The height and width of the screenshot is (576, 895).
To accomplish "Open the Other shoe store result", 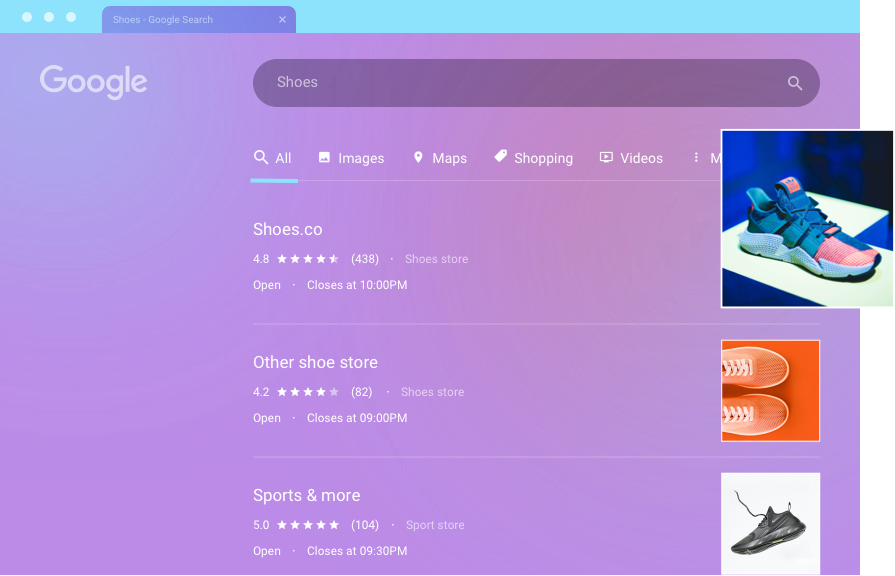I will point(315,362).
